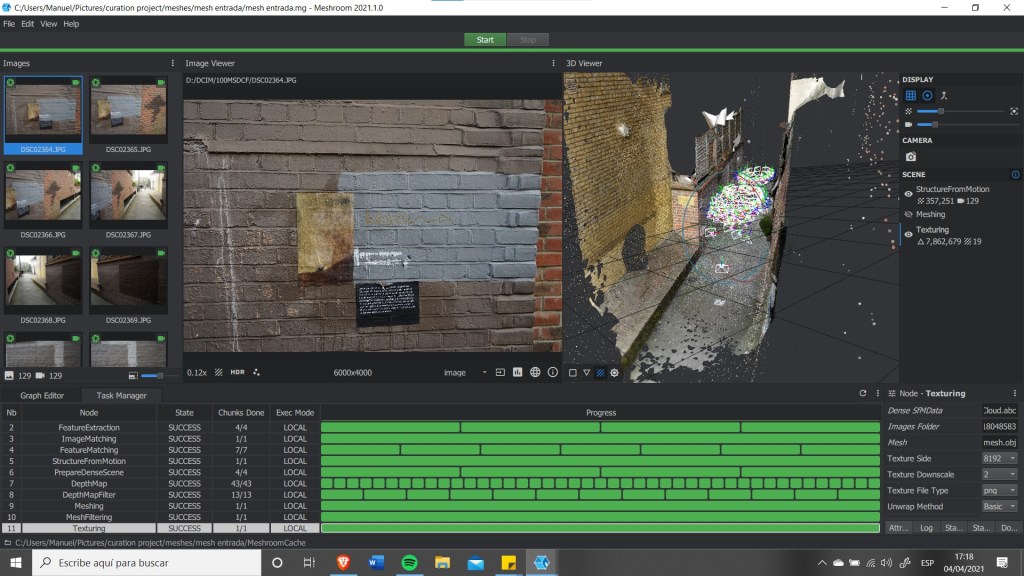Toggle visibility of Texturing in scene
1024x576 pixels.
[x=908, y=235]
